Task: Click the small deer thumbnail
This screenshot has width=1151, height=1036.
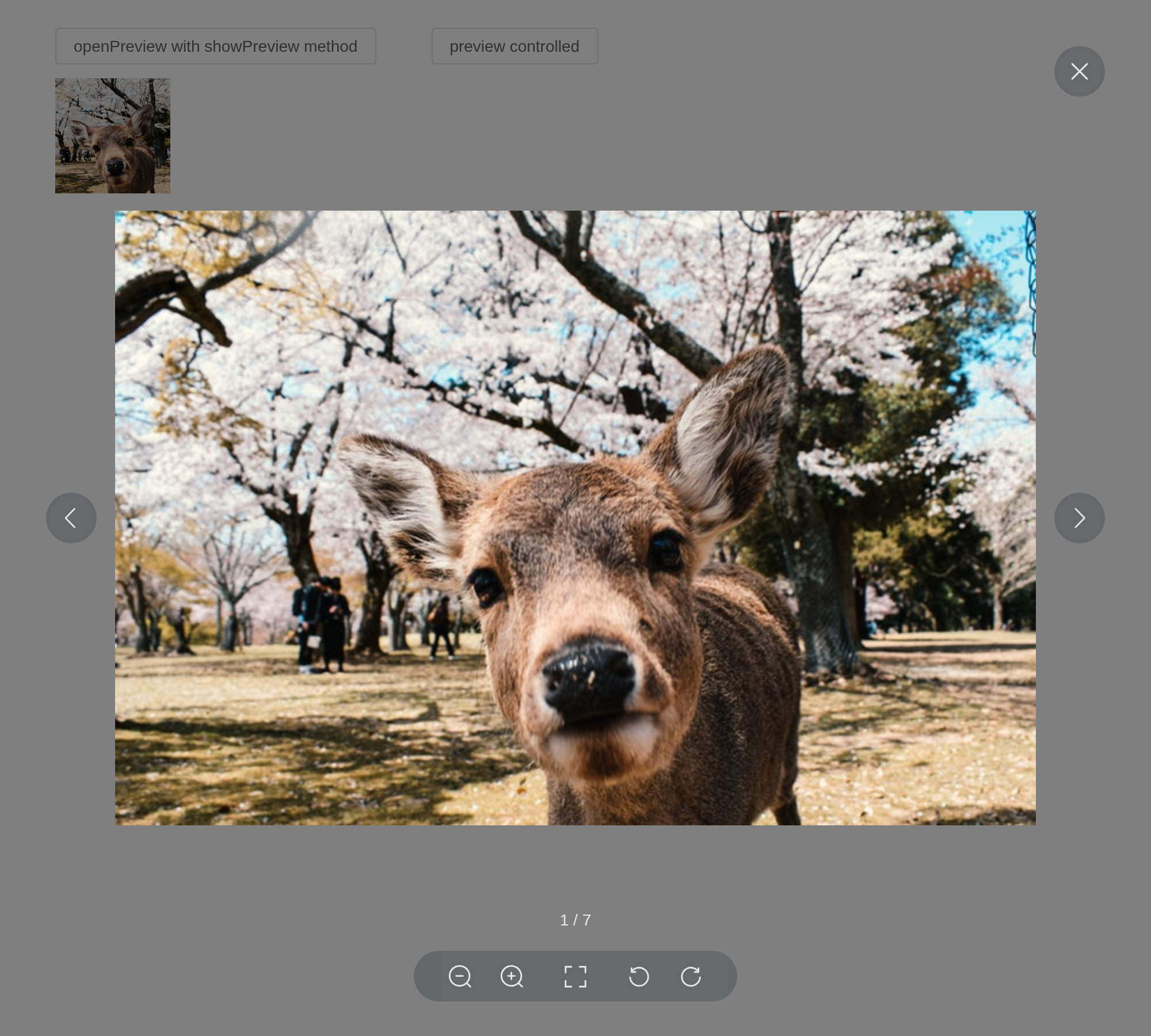Action: point(113,136)
